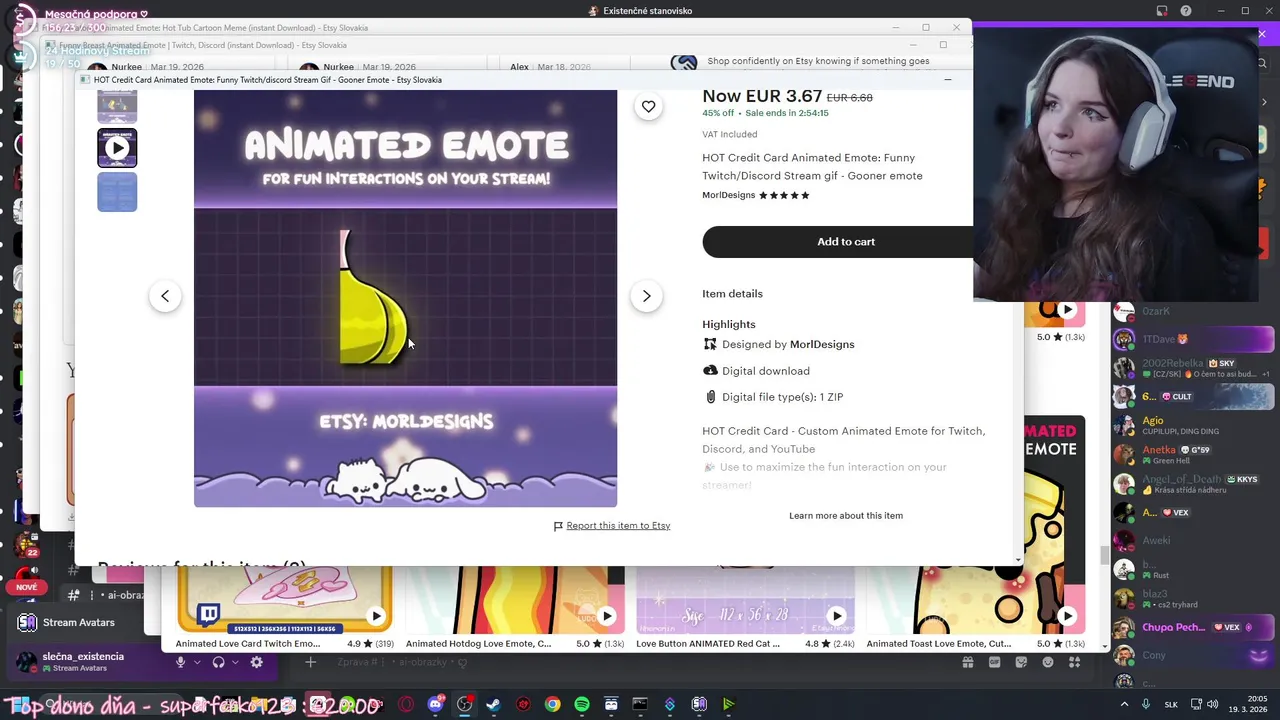
Task: Play the Love Button ANIMATED Red Cat preview
Action: pos(836,616)
